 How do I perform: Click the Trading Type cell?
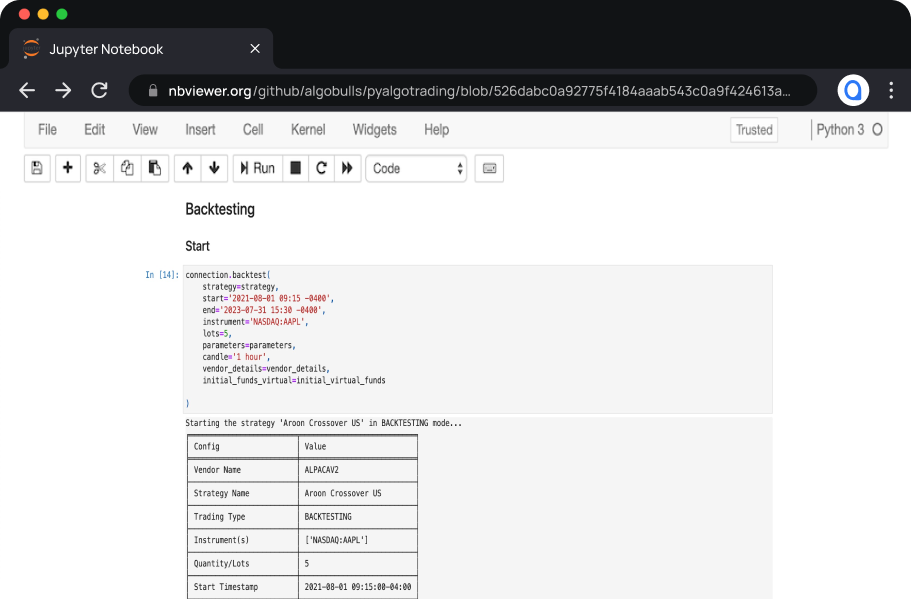coord(243,516)
